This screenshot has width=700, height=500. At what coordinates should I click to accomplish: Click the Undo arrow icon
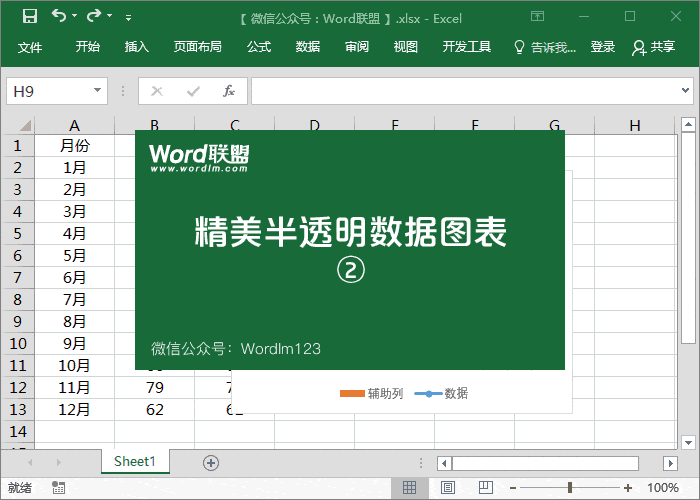(58, 16)
